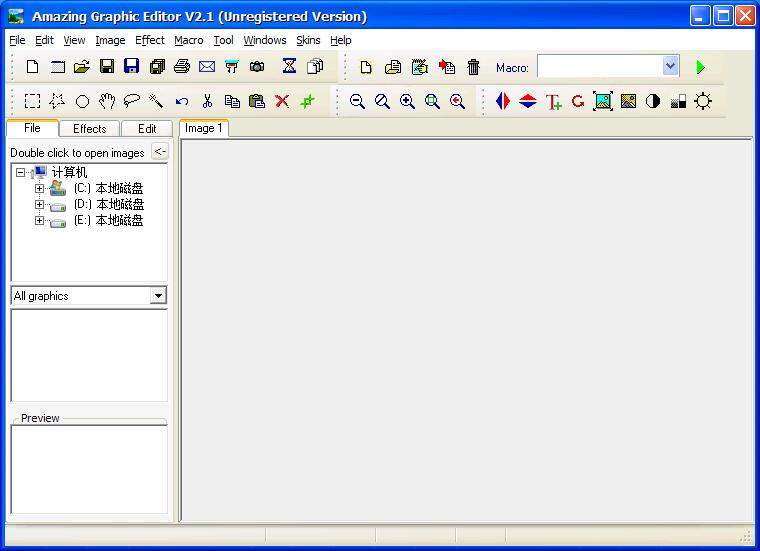
Task: Add text using the T+ icon
Action: [x=554, y=102]
